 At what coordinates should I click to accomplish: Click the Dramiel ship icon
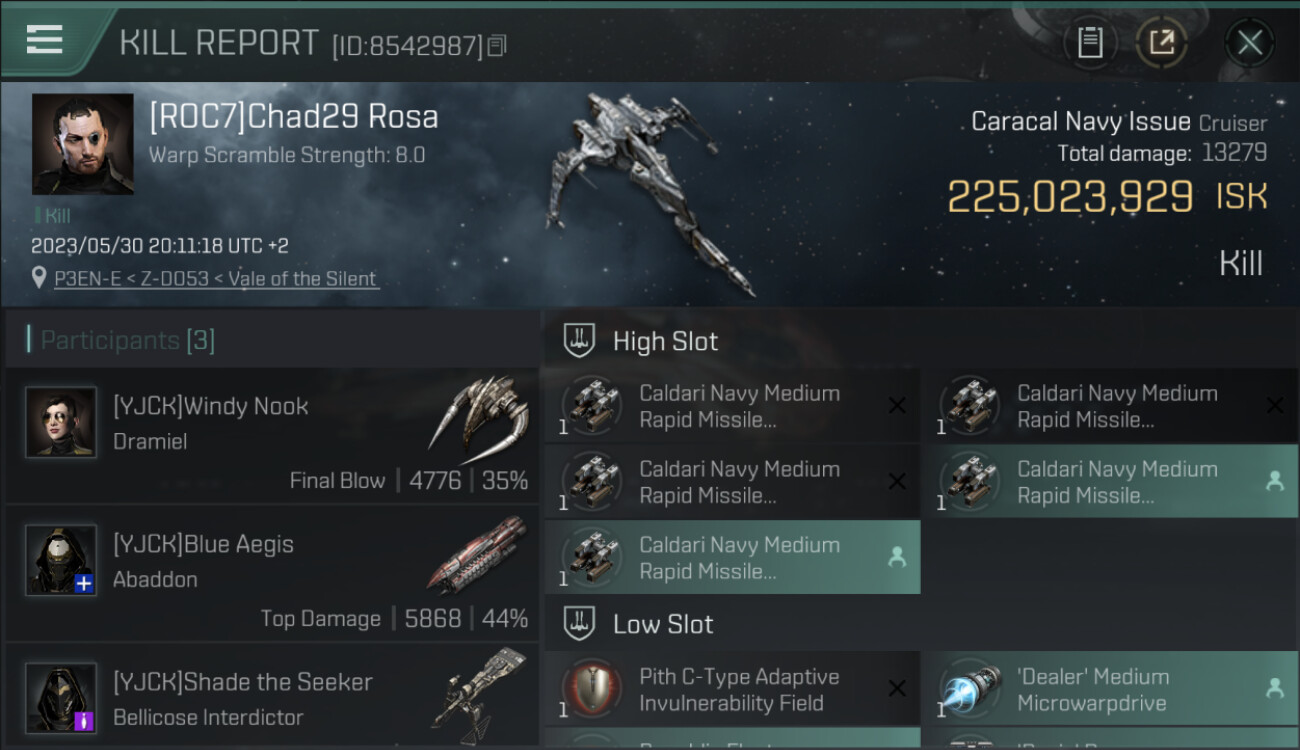(x=480, y=413)
